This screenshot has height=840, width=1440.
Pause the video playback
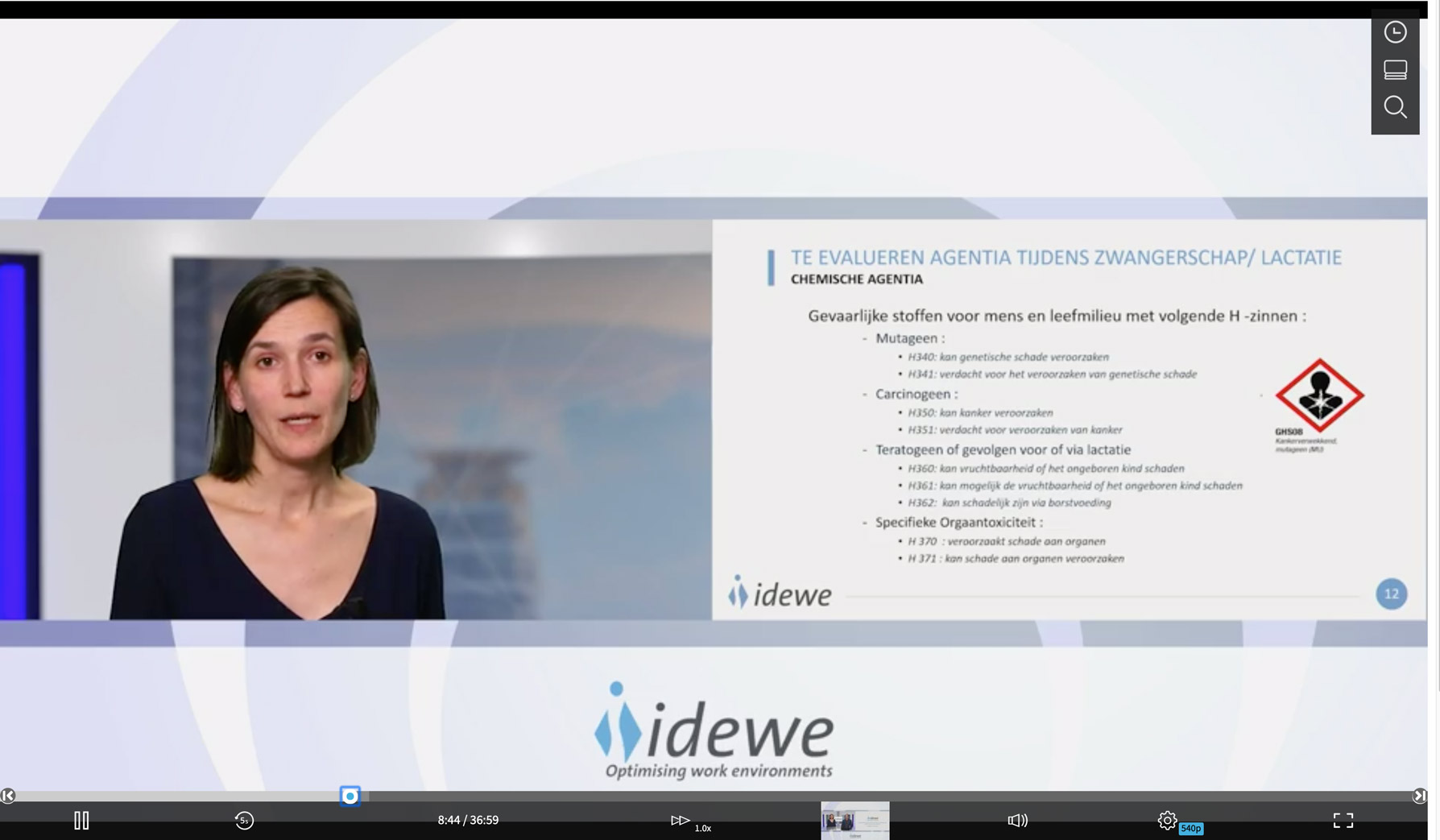[x=81, y=820]
